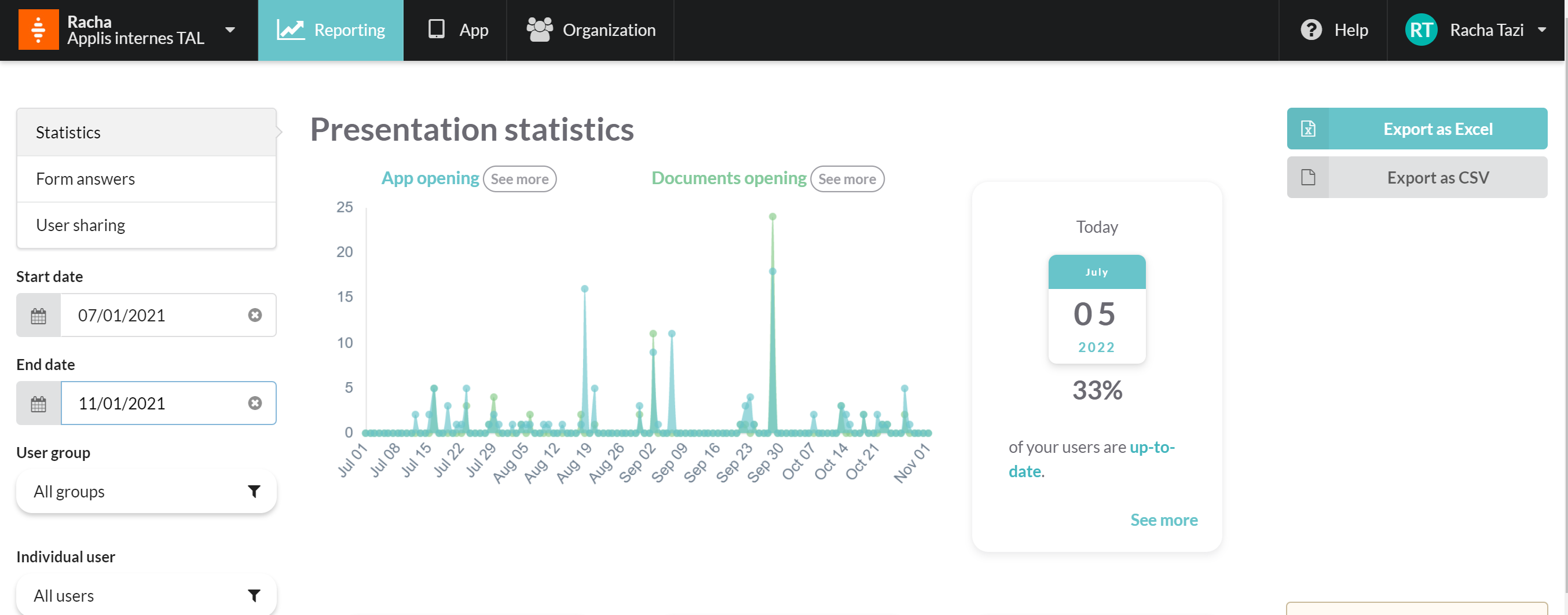Click the Help question mark icon
1568x615 pixels.
click(x=1310, y=30)
